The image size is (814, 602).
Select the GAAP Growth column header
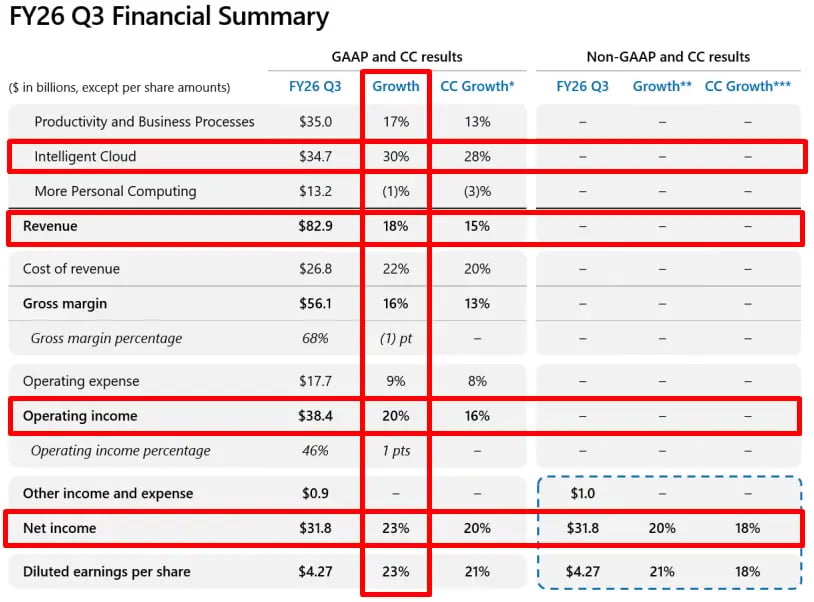click(x=396, y=86)
